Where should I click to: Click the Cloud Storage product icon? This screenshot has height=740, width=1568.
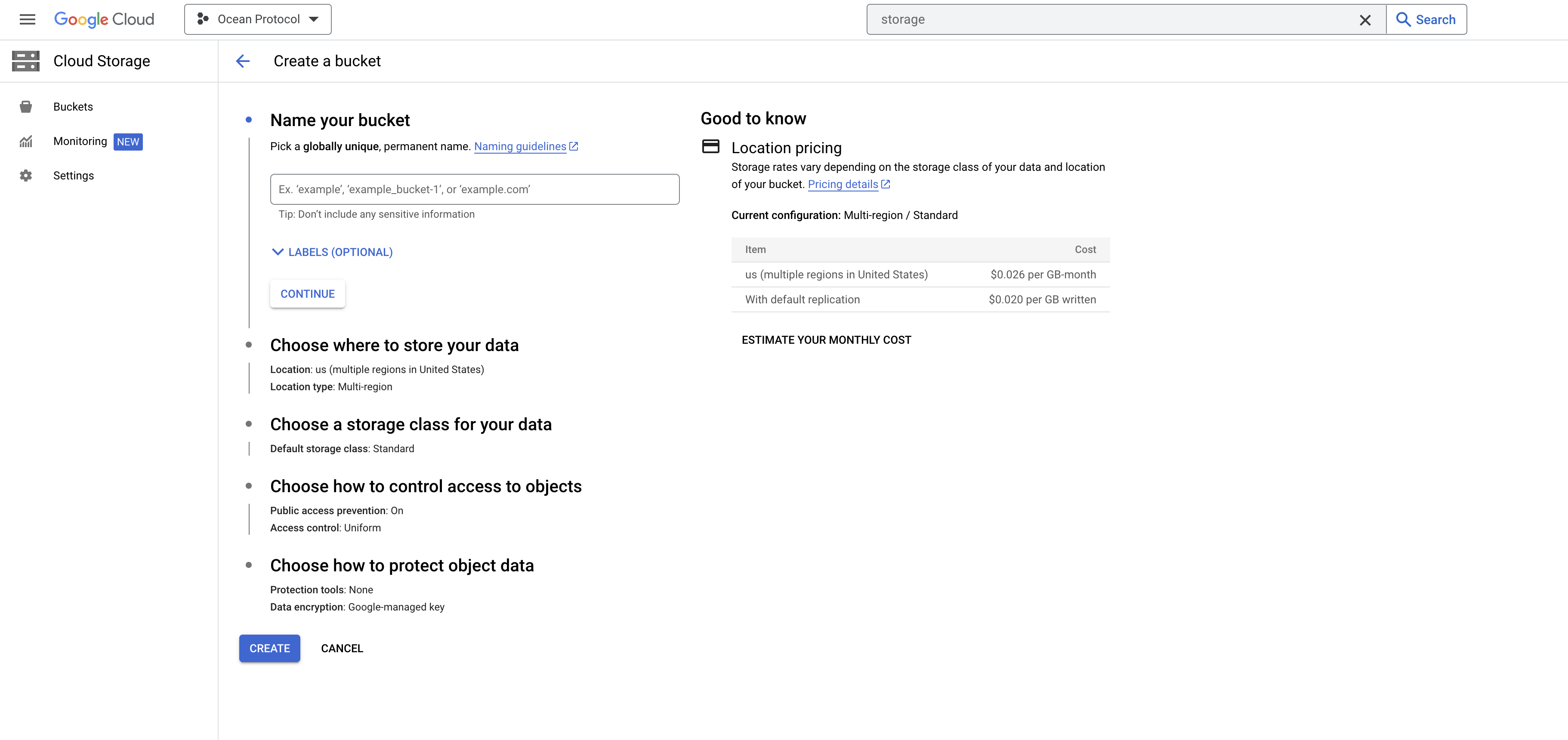point(25,61)
